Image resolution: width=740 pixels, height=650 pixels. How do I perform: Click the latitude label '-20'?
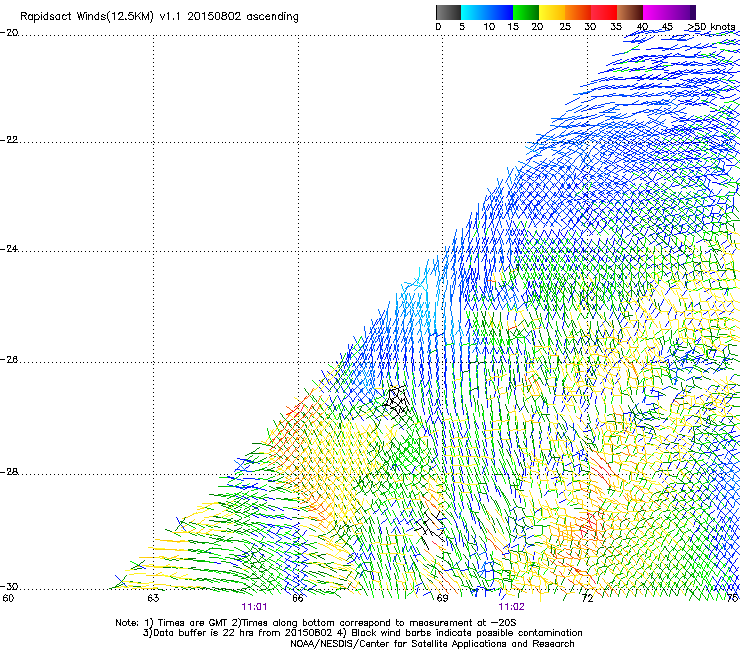(x=9, y=33)
